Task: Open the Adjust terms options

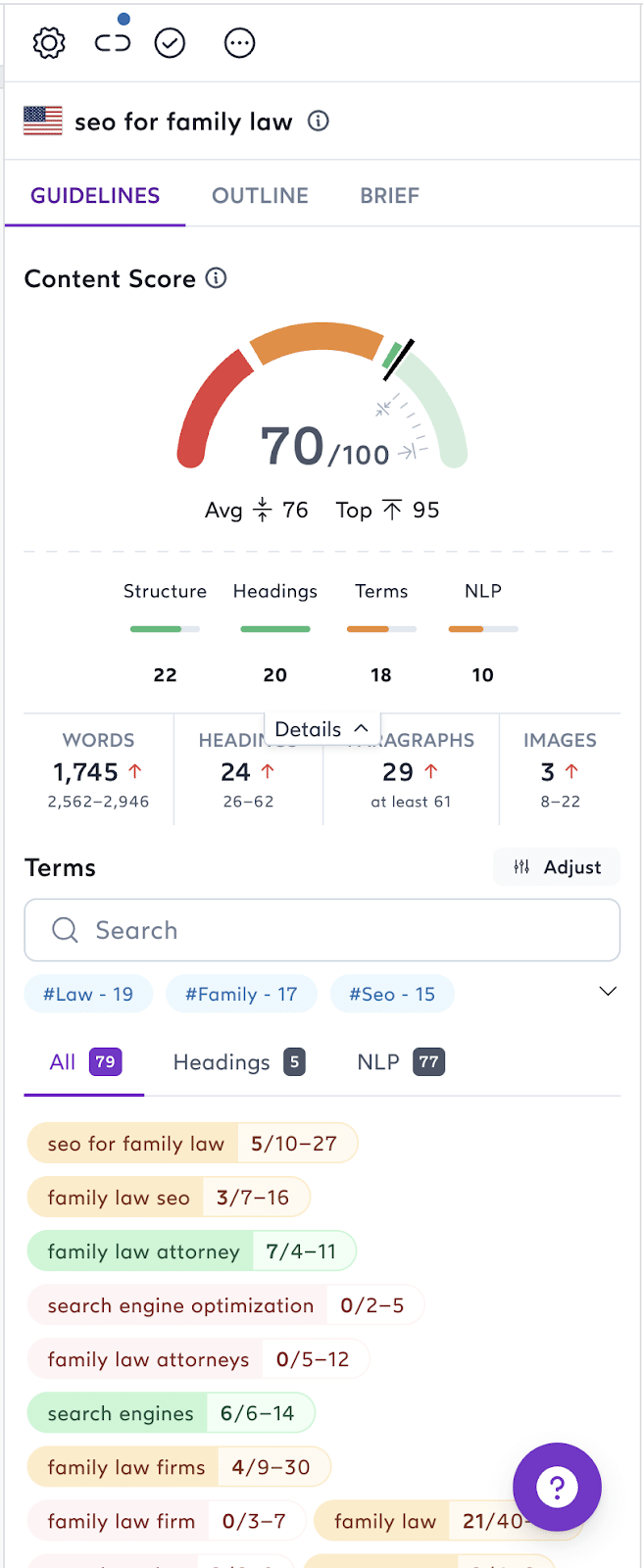Action: click(557, 866)
